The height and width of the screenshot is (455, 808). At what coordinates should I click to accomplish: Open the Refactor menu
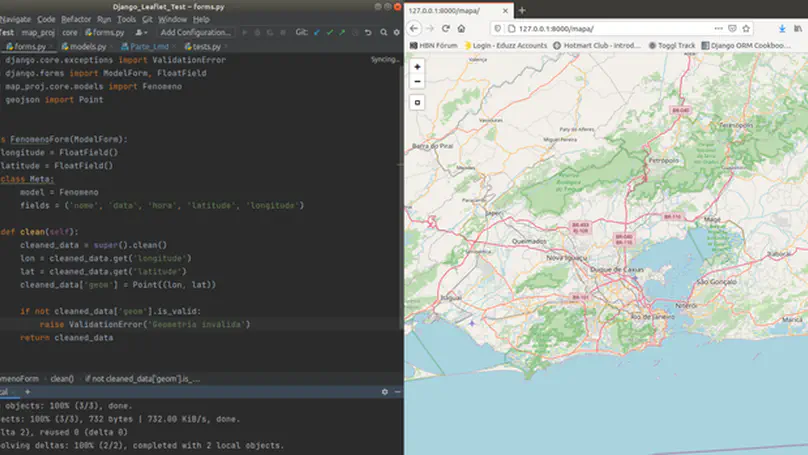tap(76, 19)
